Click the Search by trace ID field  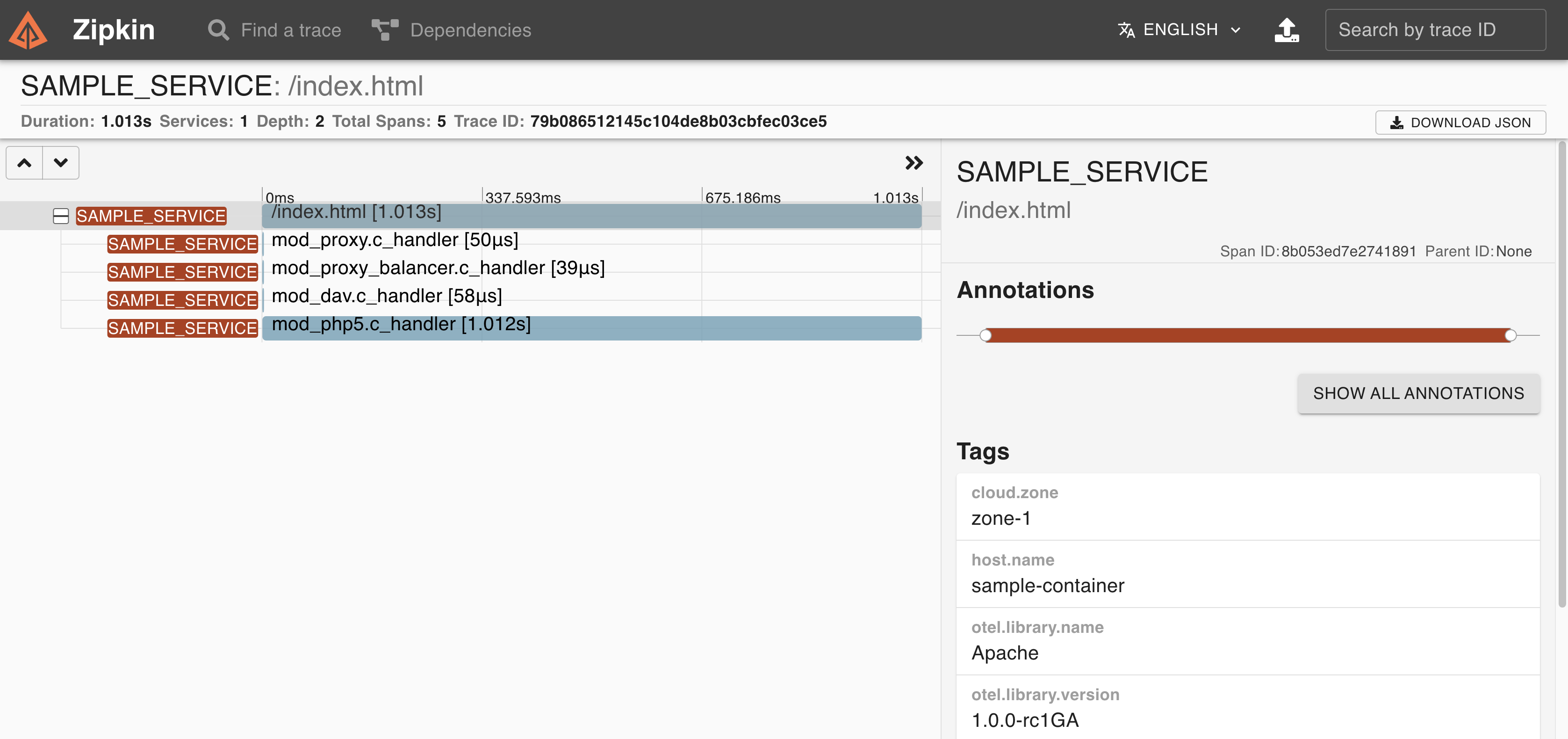point(1435,30)
